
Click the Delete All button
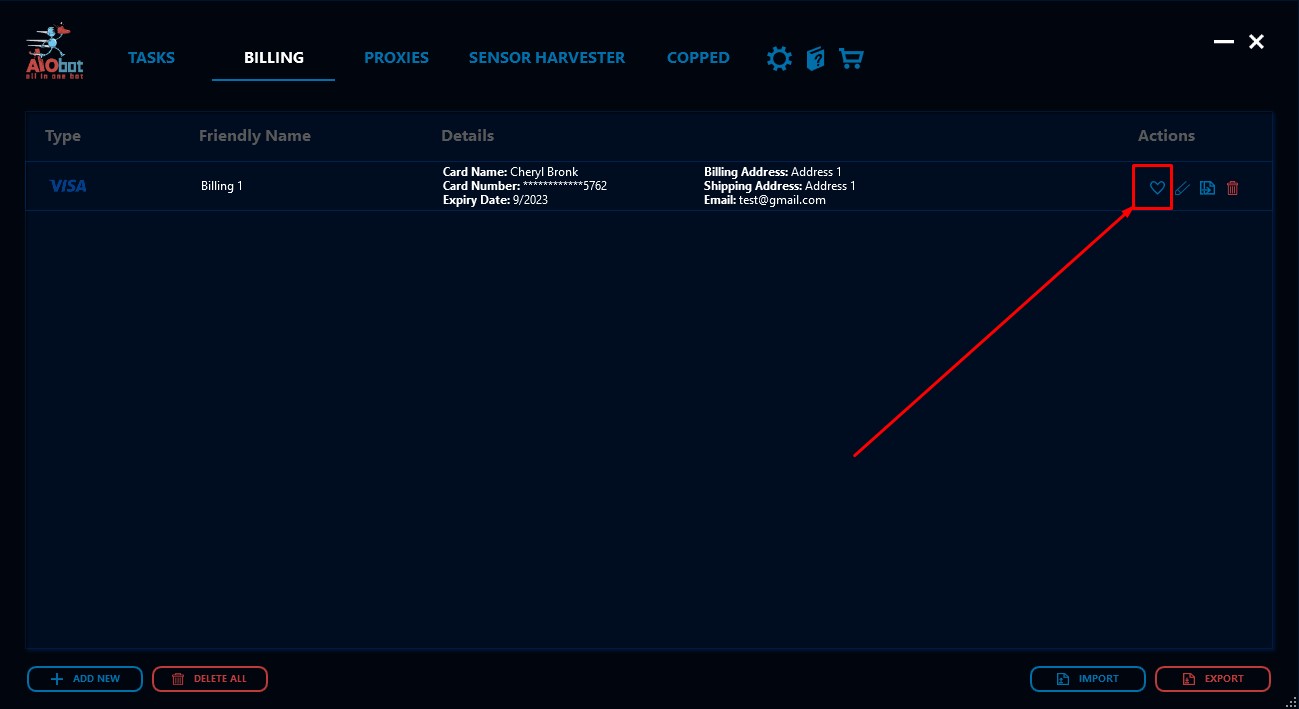pos(210,679)
